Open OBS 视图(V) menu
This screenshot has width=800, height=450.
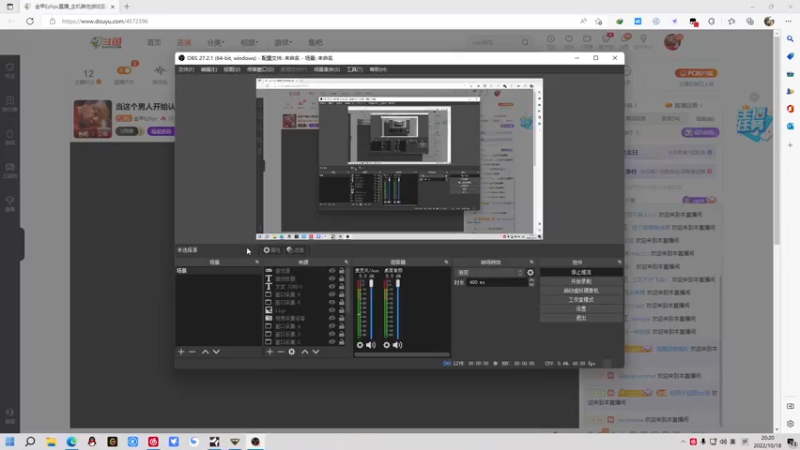pos(232,69)
